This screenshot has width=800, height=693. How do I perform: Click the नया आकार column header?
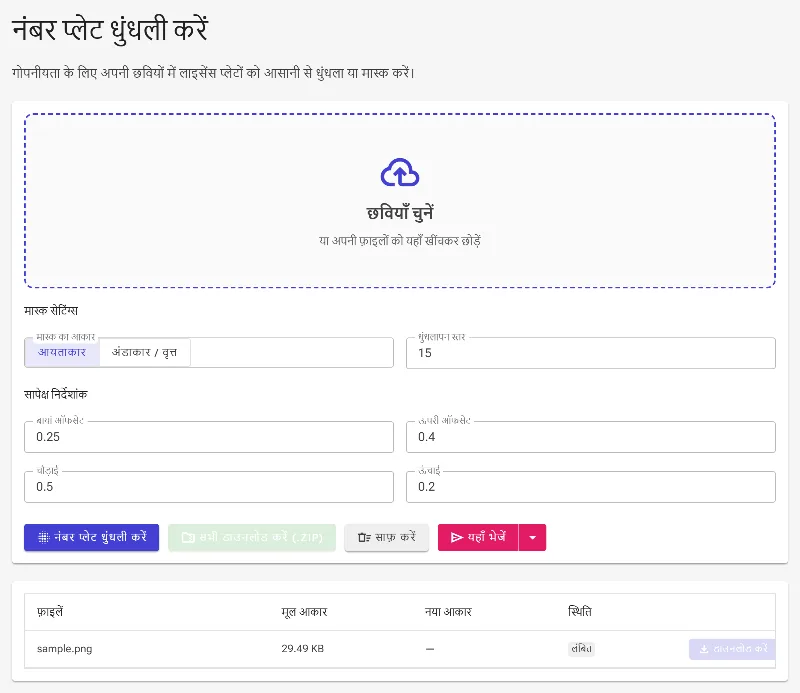point(448,611)
